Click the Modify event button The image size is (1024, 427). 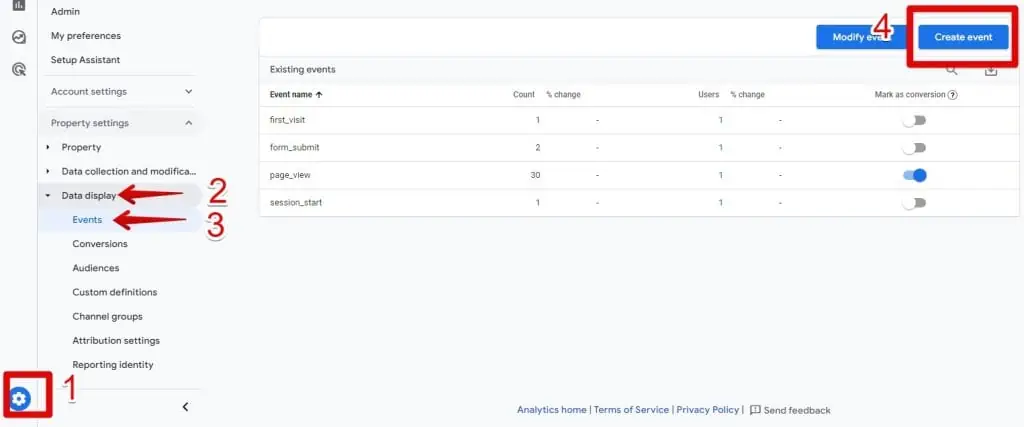click(861, 37)
